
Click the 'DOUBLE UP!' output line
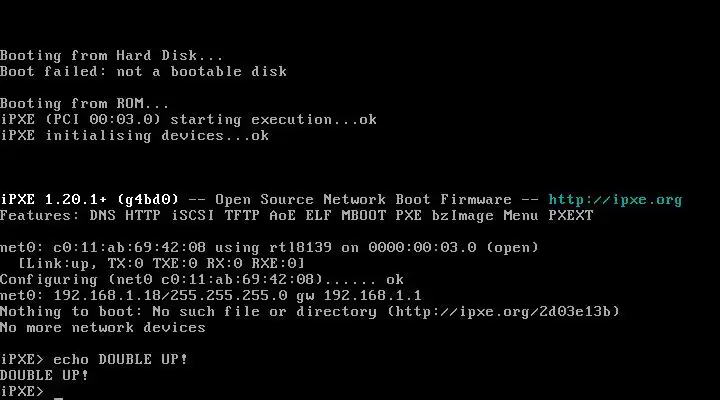[44, 375]
